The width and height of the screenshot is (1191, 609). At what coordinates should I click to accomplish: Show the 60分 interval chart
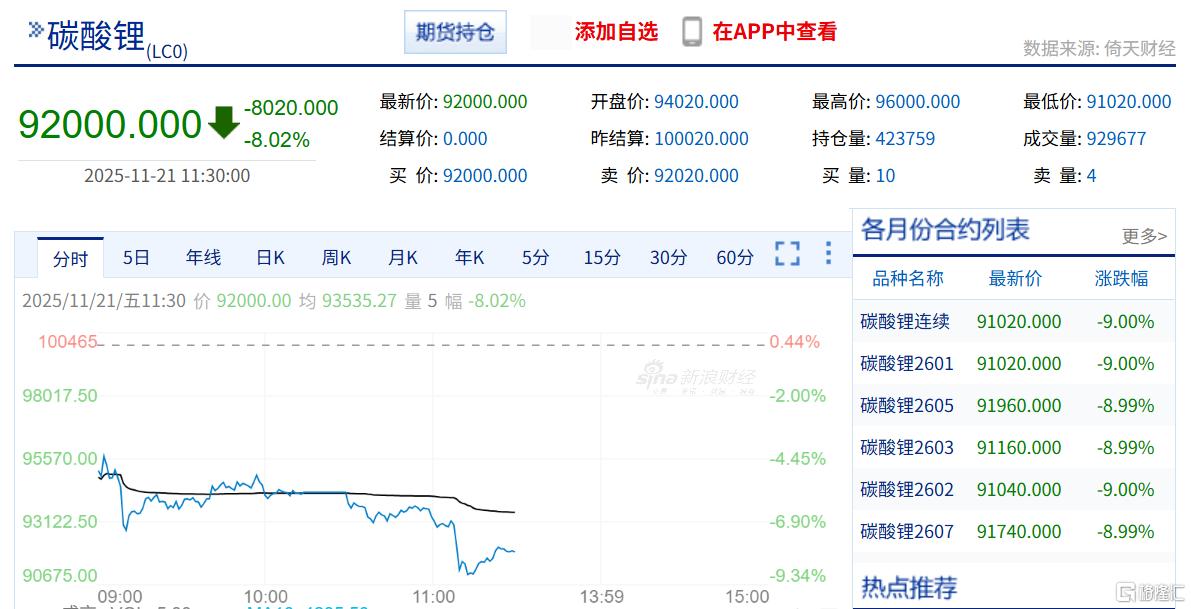point(735,257)
